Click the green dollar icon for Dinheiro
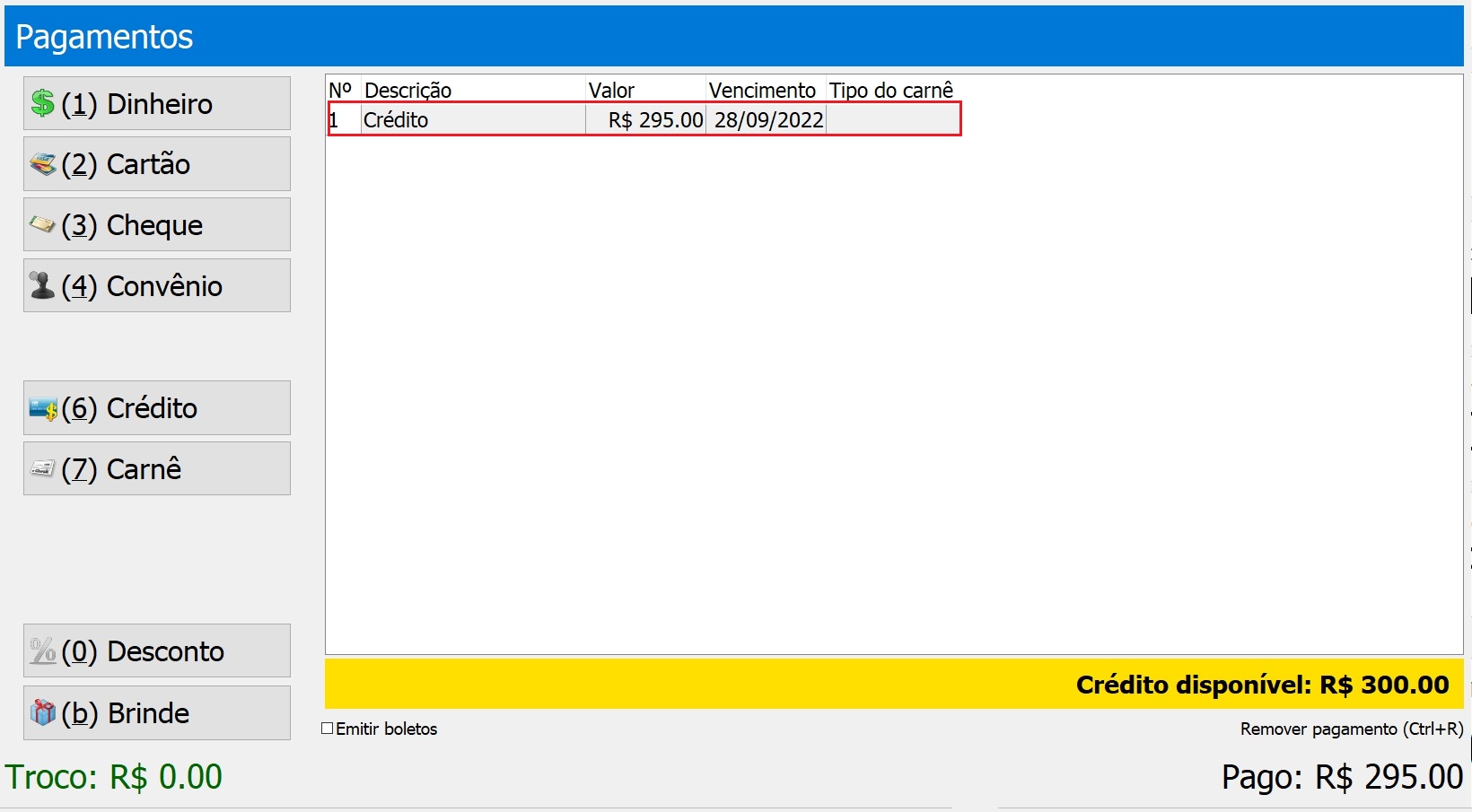Screen dimensions: 1472x812 pyautogui.click(x=41, y=102)
